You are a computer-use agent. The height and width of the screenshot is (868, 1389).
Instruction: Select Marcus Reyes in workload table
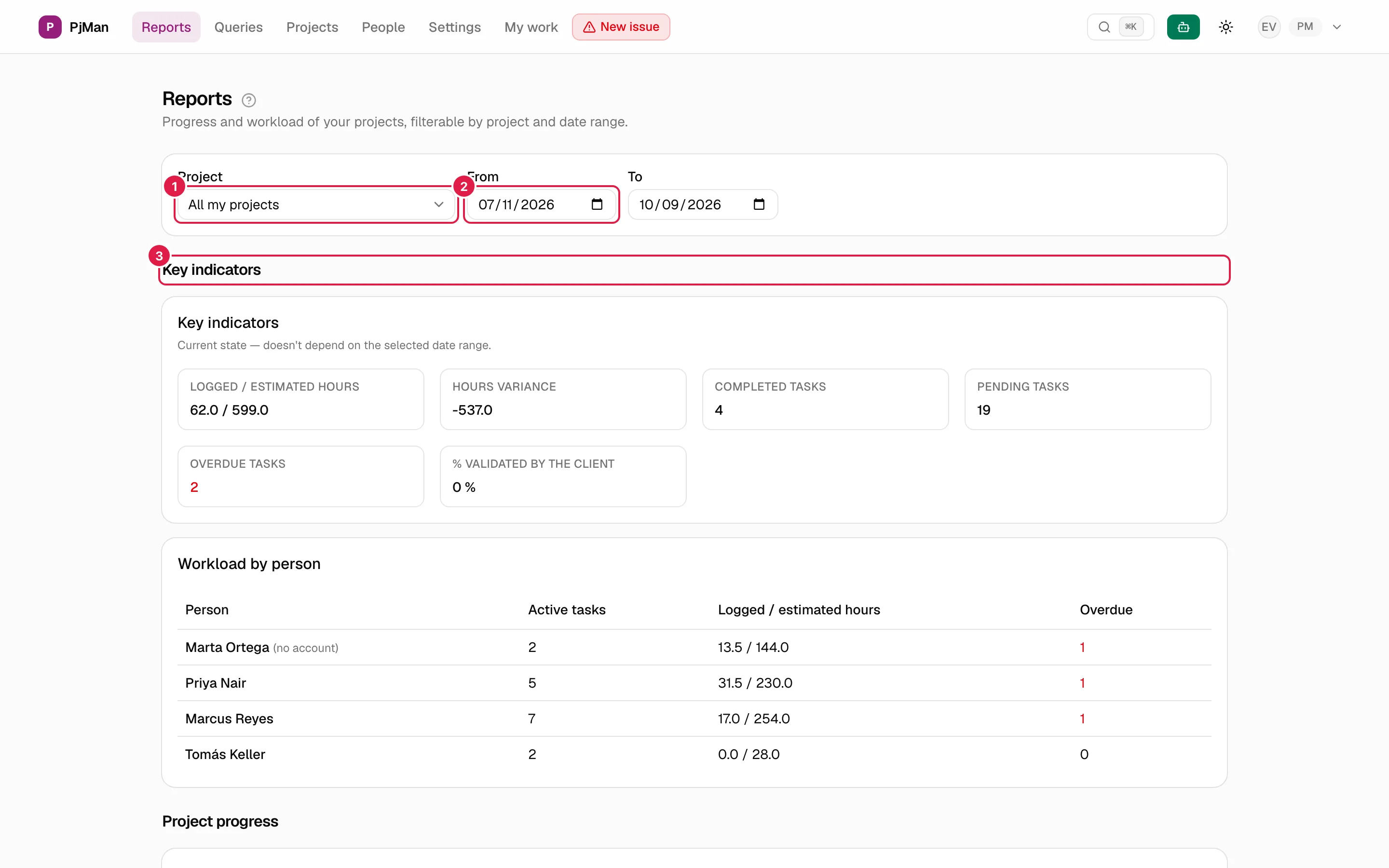229,719
